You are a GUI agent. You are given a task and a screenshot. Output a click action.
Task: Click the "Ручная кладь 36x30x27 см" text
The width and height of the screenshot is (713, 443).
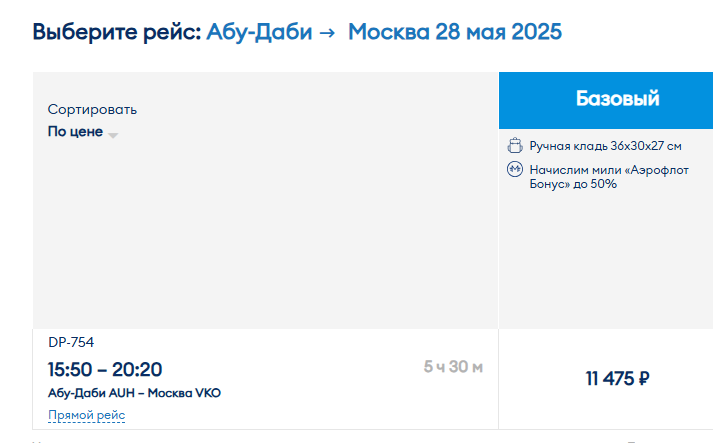tap(605, 146)
